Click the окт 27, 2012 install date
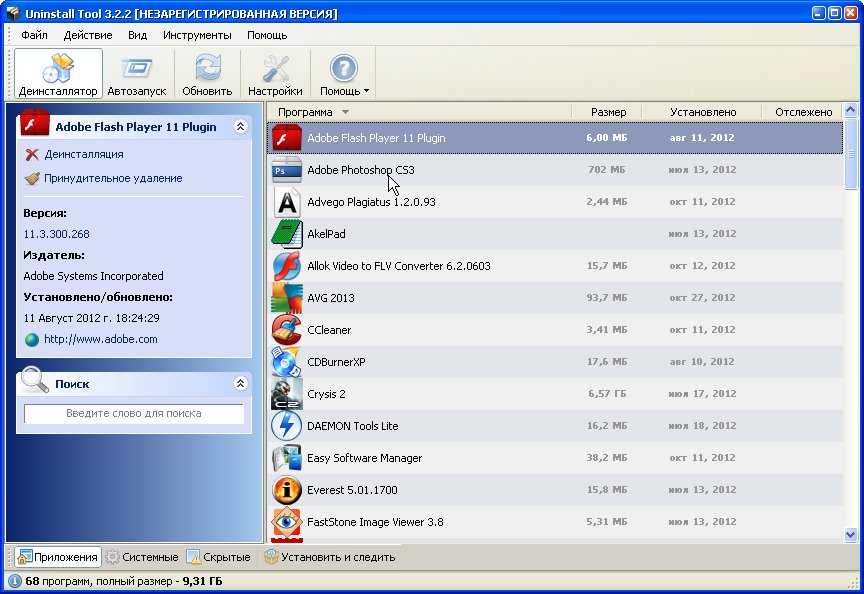864x594 pixels. point(702,298)
